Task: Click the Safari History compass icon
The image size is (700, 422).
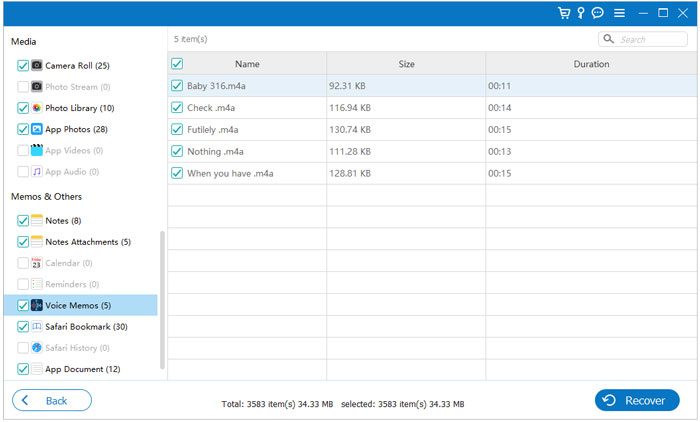Action: [x=37, y=347]
